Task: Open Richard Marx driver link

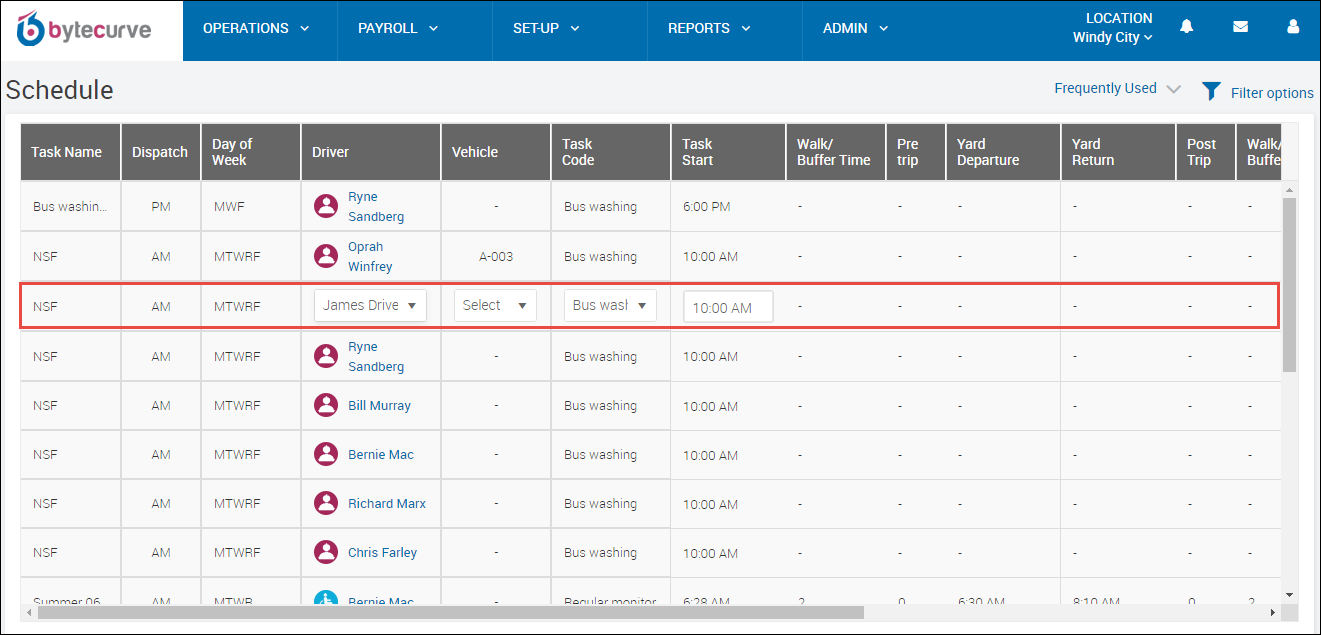Action: click(x=387, y=504)
